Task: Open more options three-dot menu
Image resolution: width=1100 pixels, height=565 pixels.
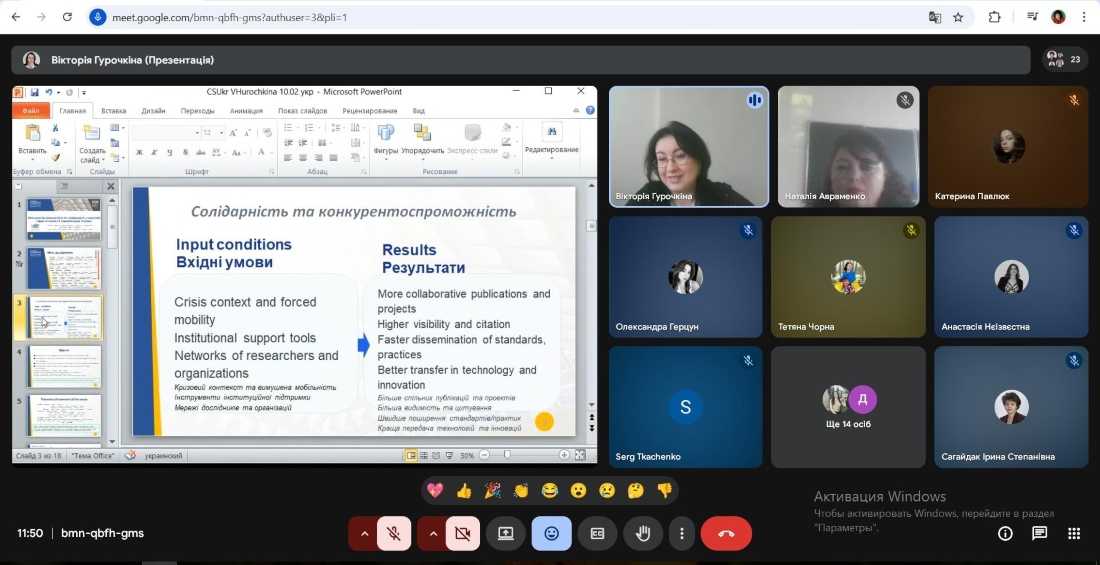Action: (682, 533)
